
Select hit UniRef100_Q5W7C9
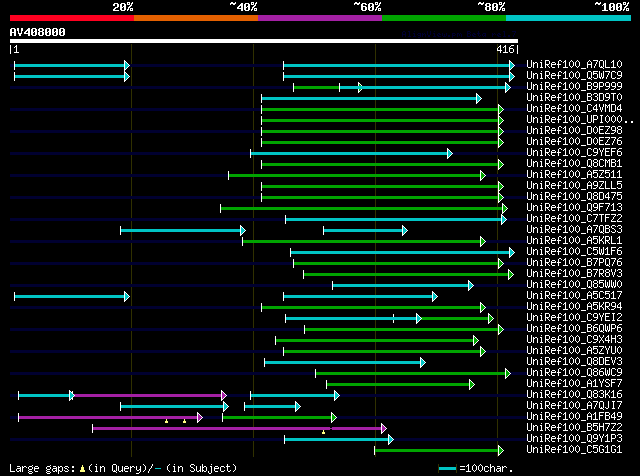coord(574,76)
